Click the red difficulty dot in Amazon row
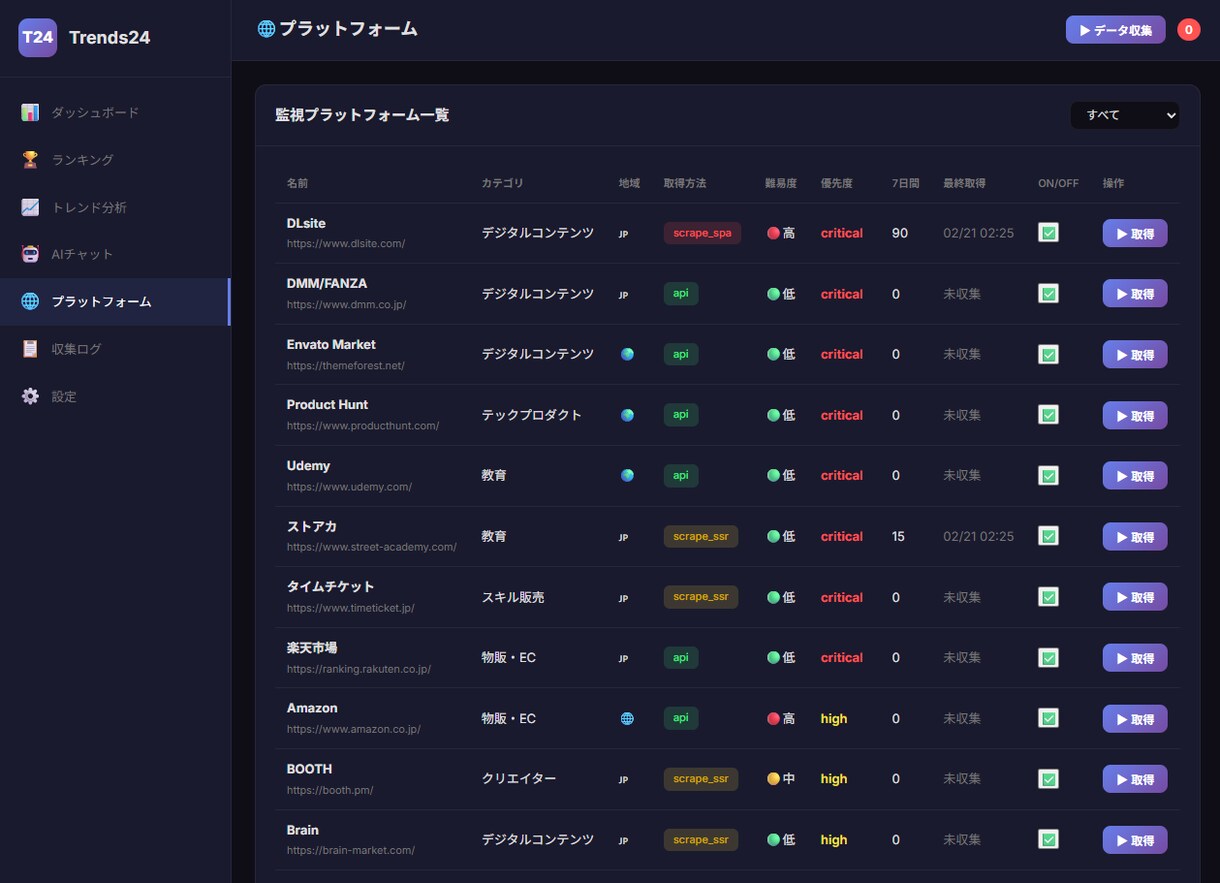Screen dimensions: 1220x883 (773, 718)
